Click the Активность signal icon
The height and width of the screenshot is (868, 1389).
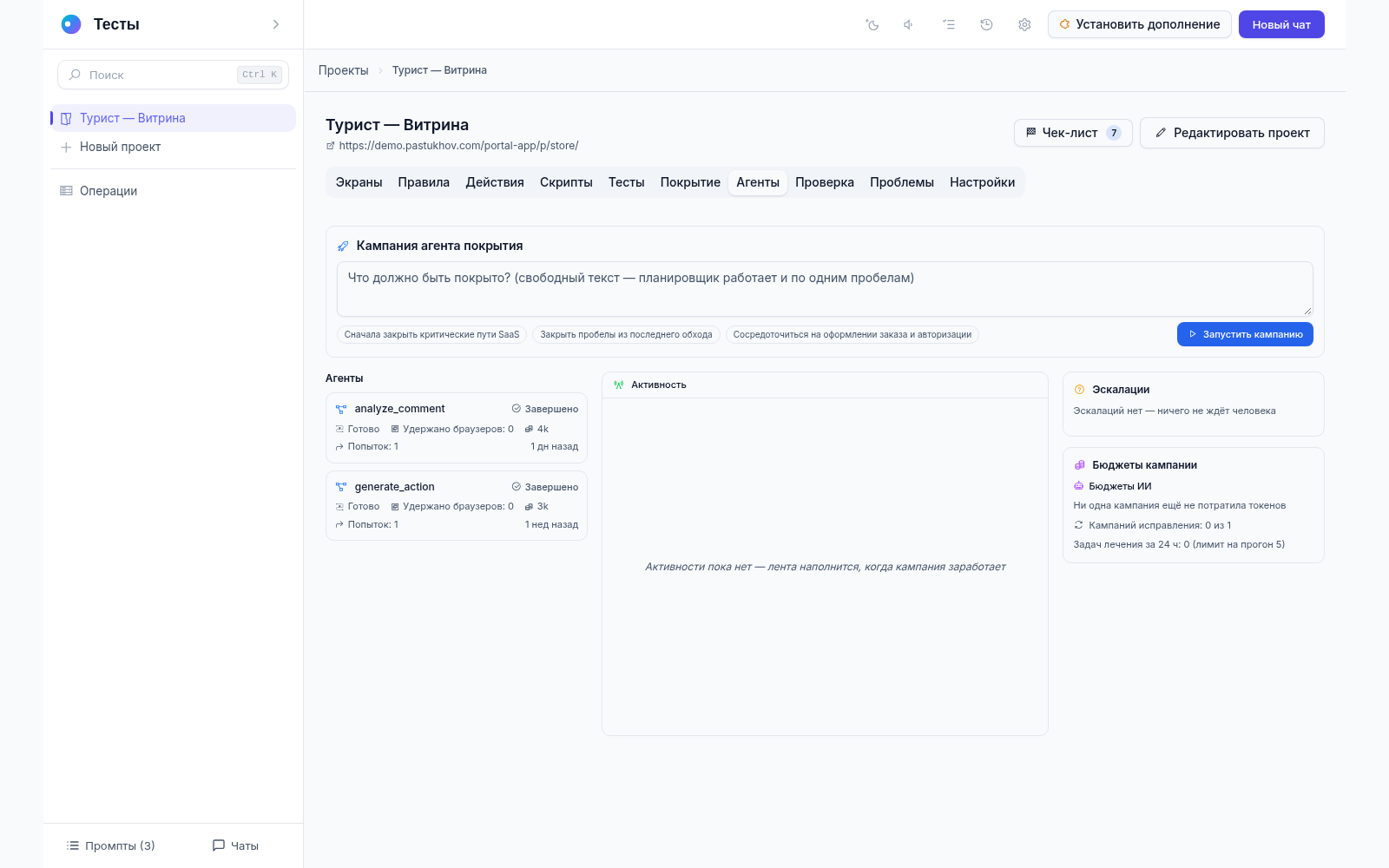(x=619, y=385)
